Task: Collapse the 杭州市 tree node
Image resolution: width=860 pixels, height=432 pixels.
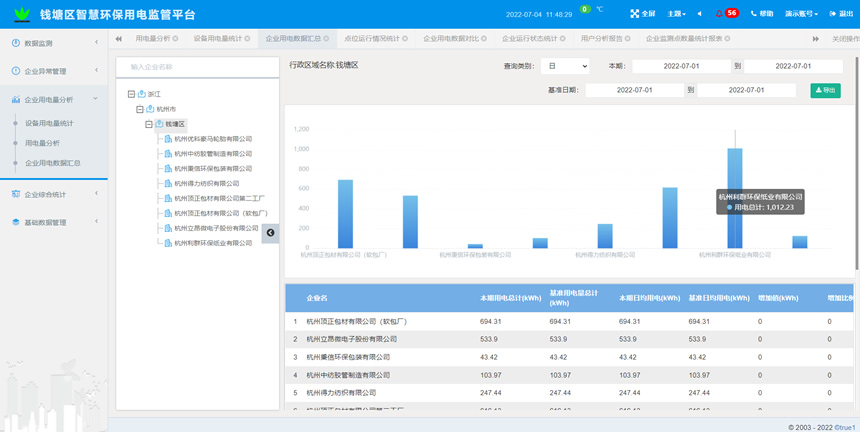Action: (x=140, y=109)
